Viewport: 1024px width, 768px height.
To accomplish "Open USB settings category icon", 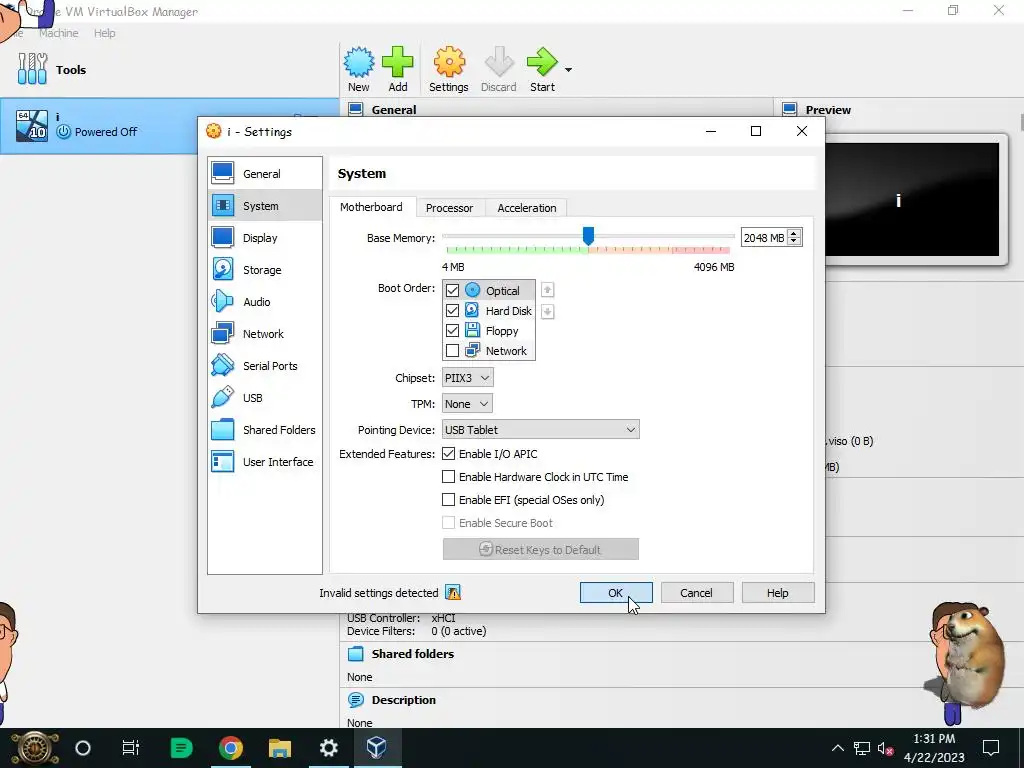I will 223,397.
